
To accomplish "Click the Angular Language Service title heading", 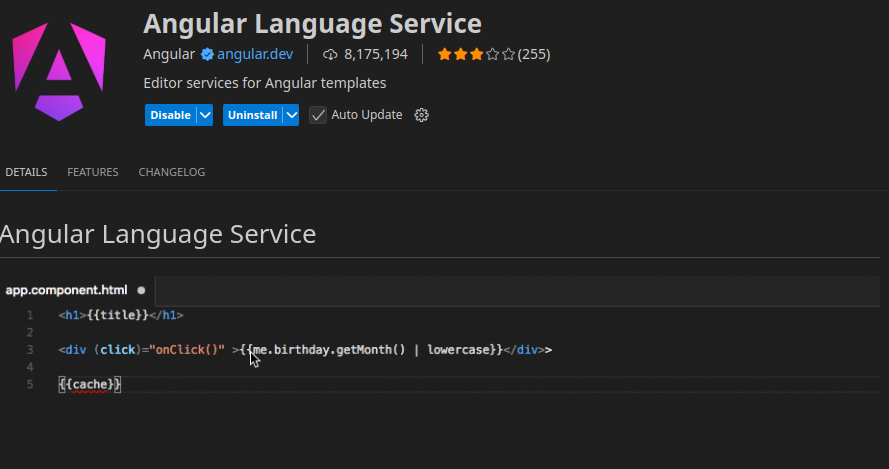I will (312, 23).
